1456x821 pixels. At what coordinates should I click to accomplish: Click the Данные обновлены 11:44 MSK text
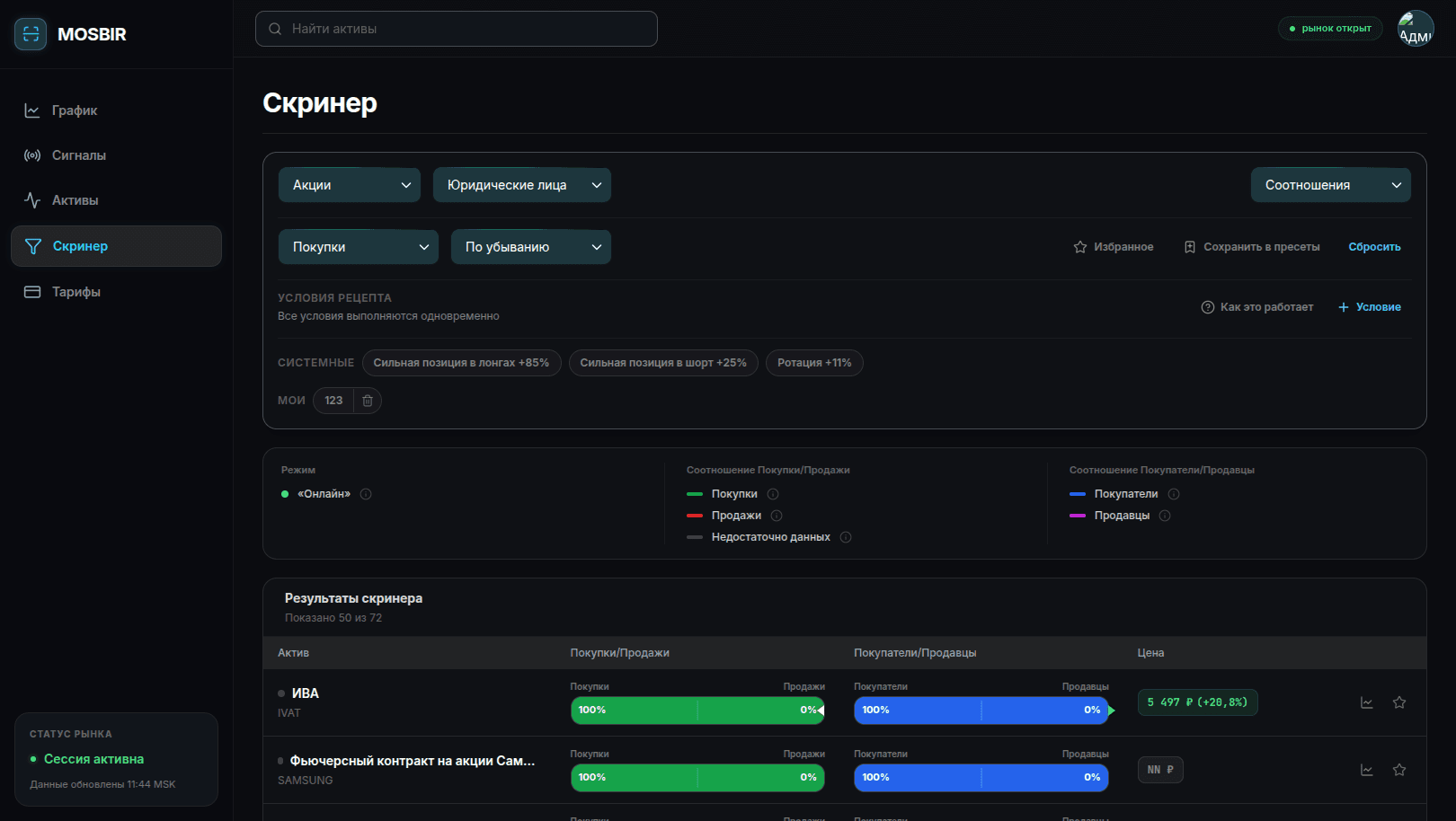(x=102, y=784)
